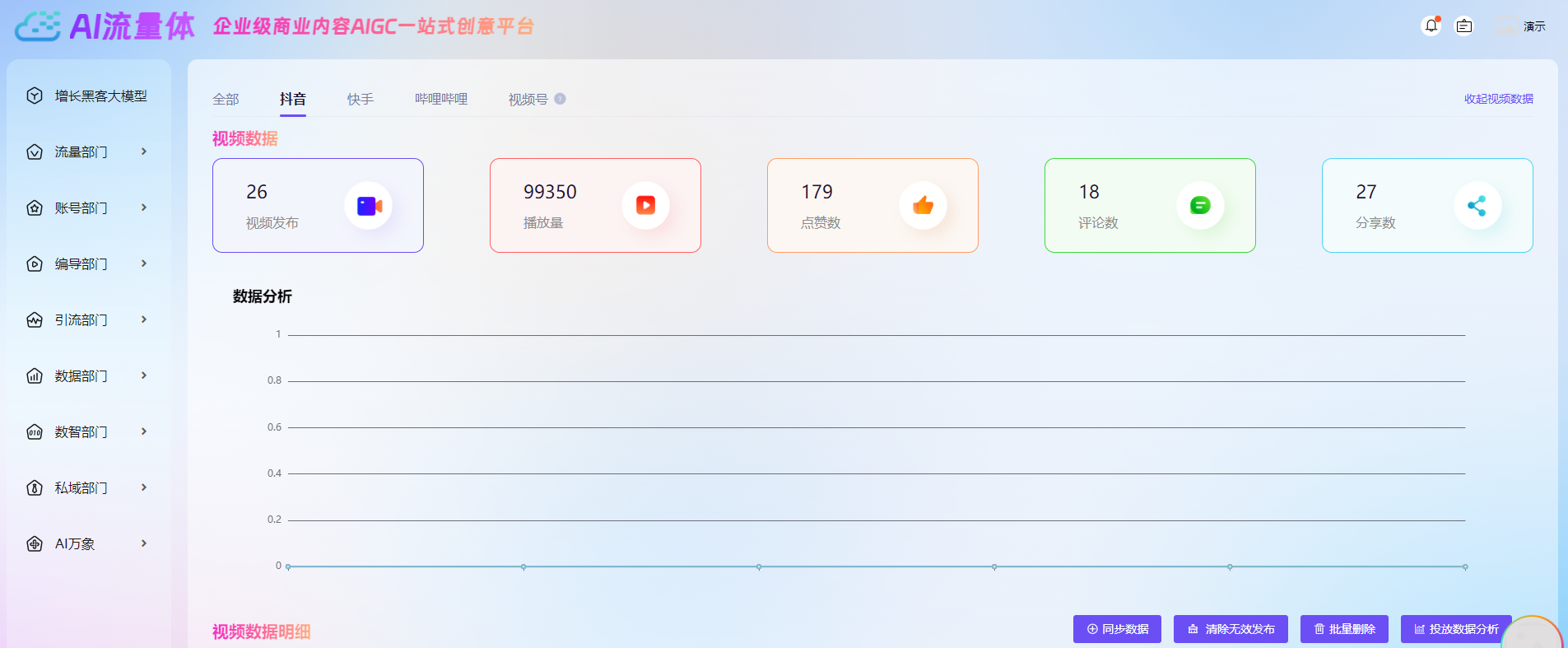Expand the 账号部门 menu chevron
Viewport: 1568px width, 648px height.
pos(144,207)
